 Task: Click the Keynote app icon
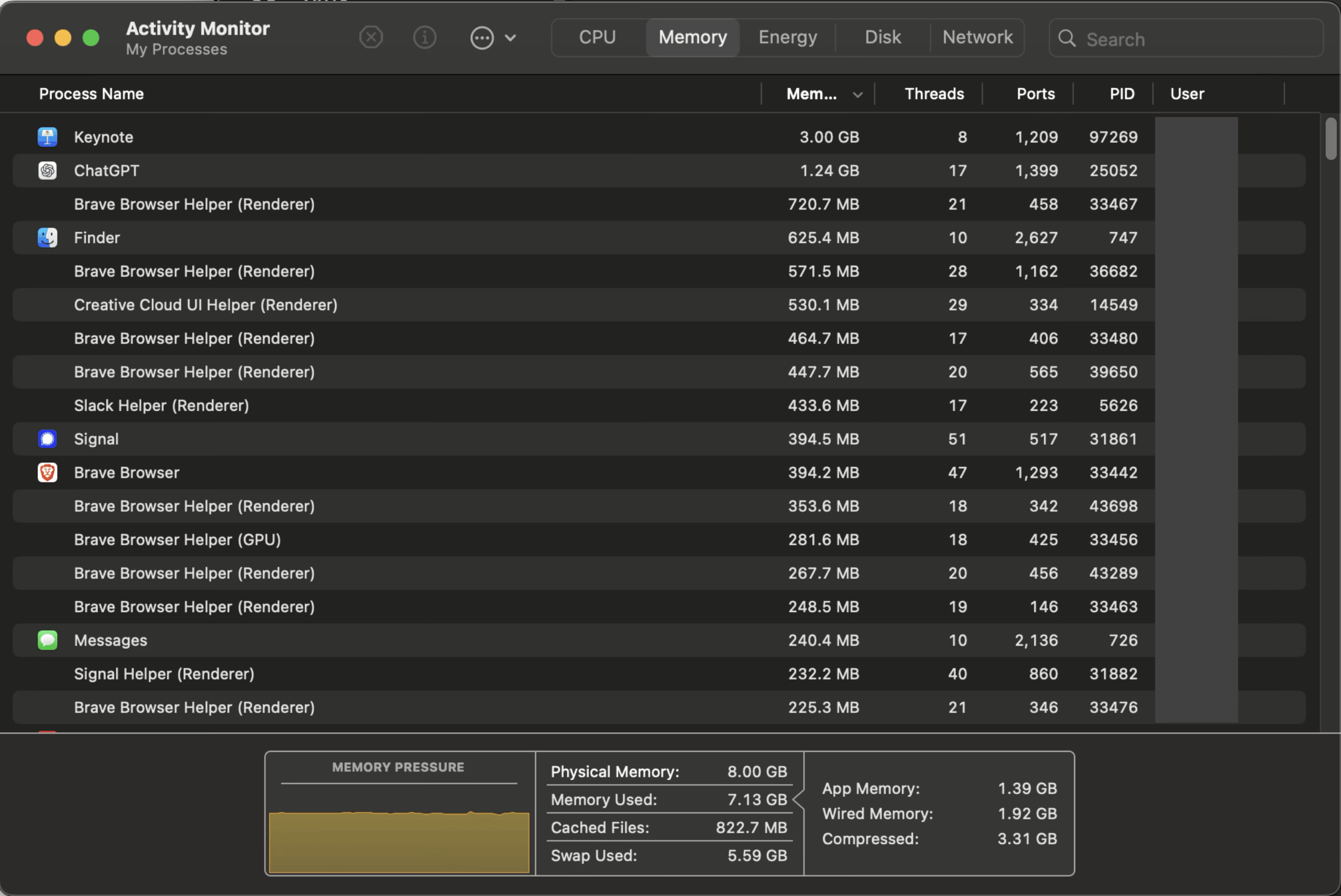(48, 137)
